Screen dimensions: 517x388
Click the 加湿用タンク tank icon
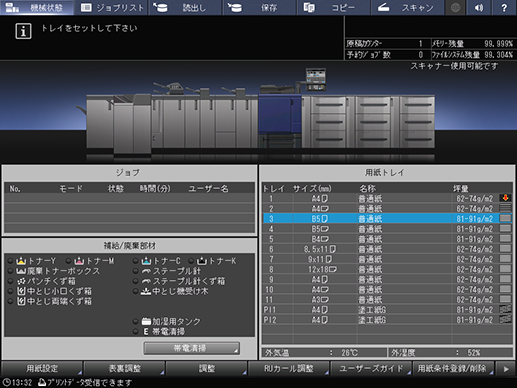[x=146, y=321]
